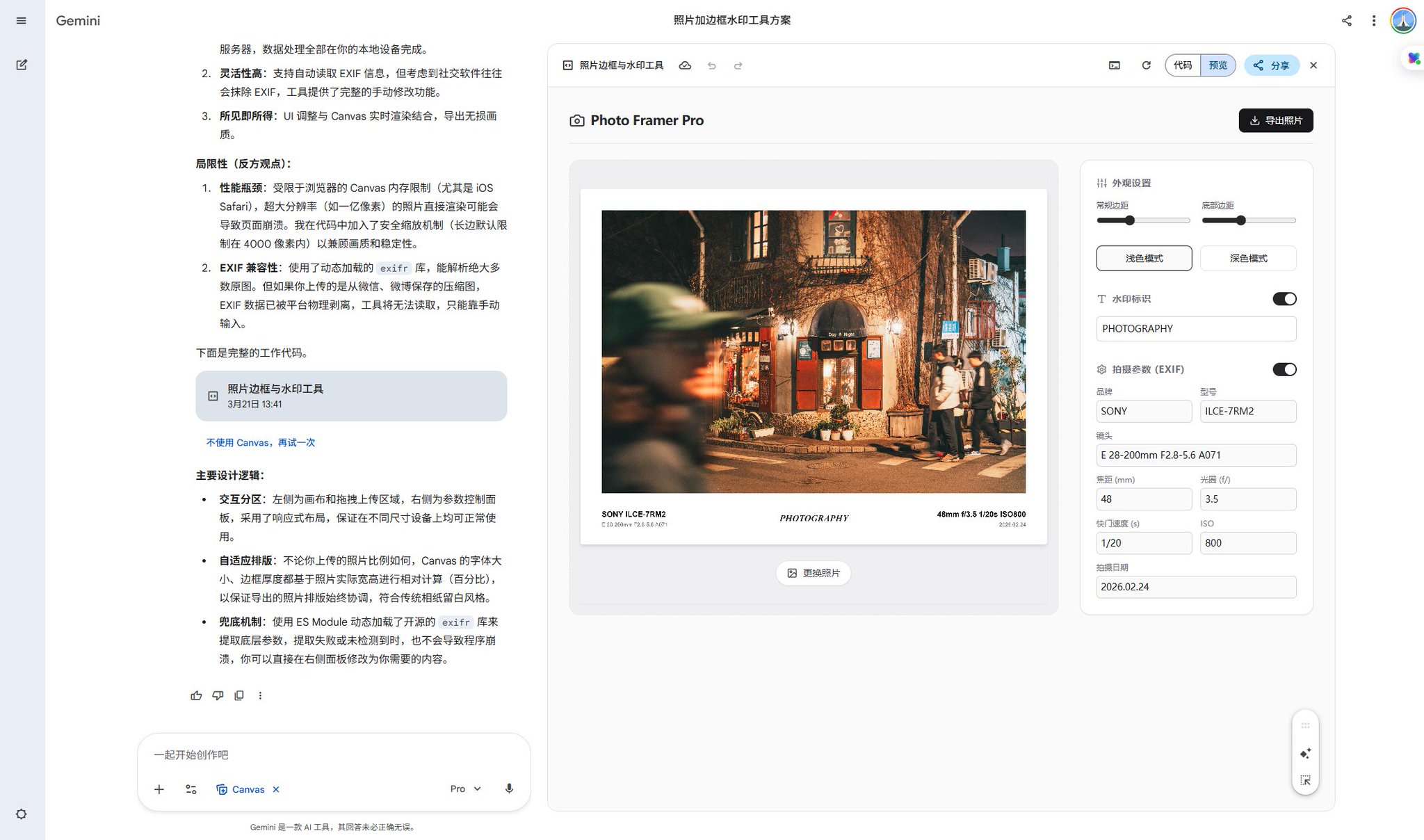The width and height of the screenshot is (1424, 840).
Task: Activate microphone voice input
Action: click(x=509, y=789)
